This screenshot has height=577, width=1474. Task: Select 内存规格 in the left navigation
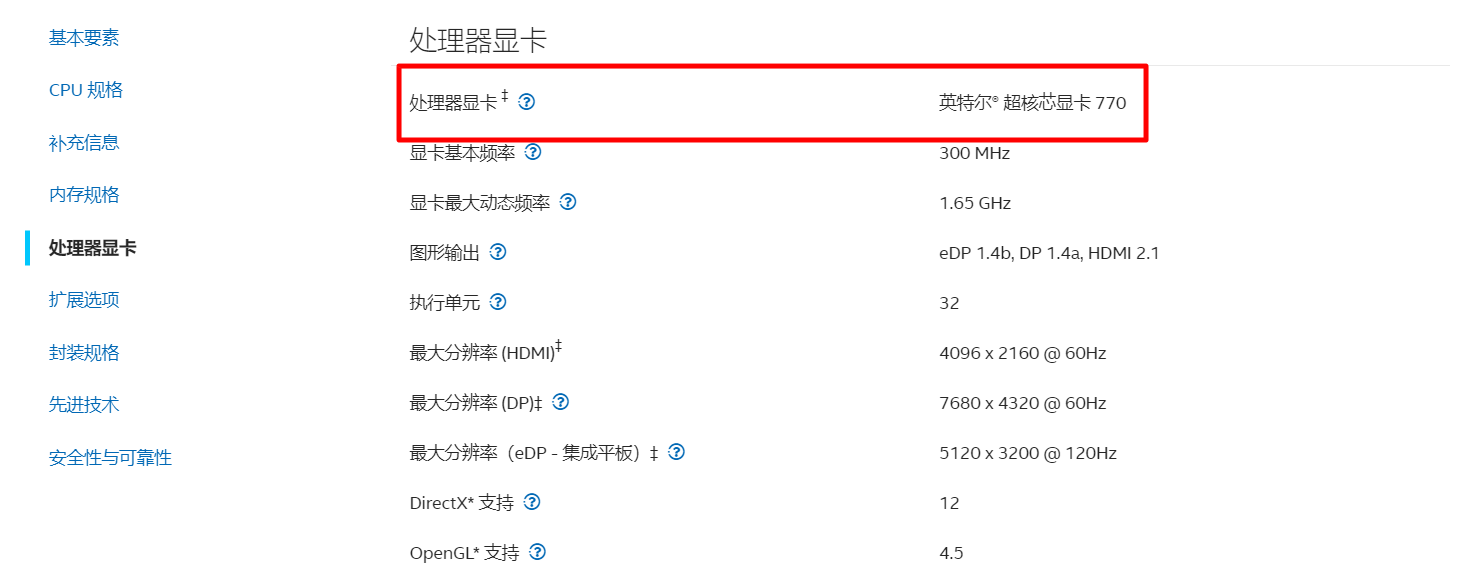coord(84,195)
